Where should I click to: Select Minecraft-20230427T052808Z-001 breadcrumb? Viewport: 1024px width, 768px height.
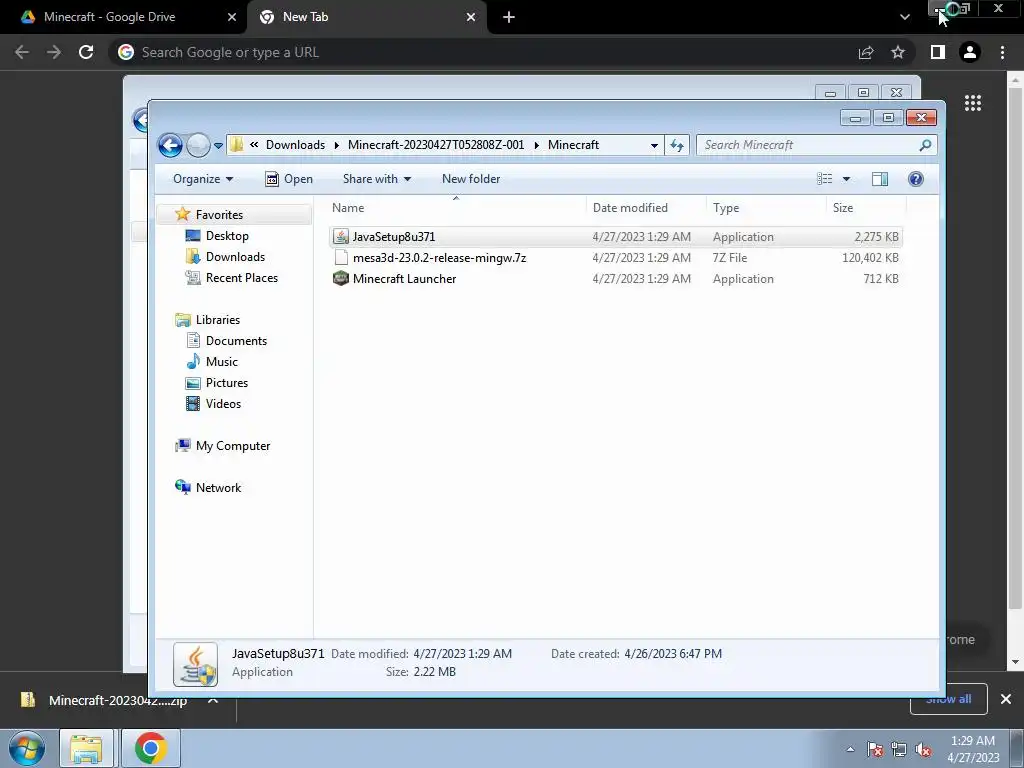[x=436, y=145]
